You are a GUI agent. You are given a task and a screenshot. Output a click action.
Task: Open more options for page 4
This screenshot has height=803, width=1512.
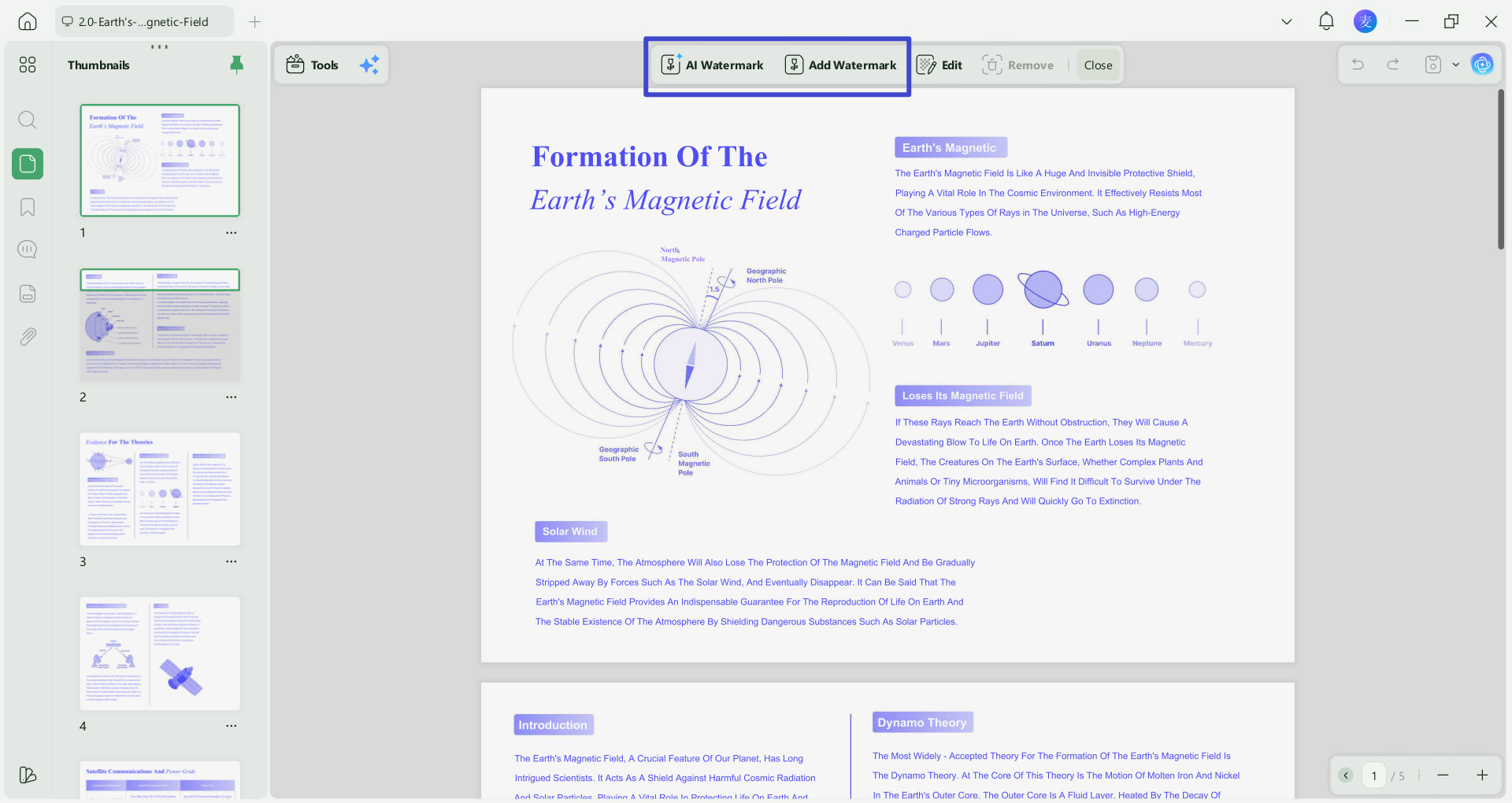coord(232,727)
